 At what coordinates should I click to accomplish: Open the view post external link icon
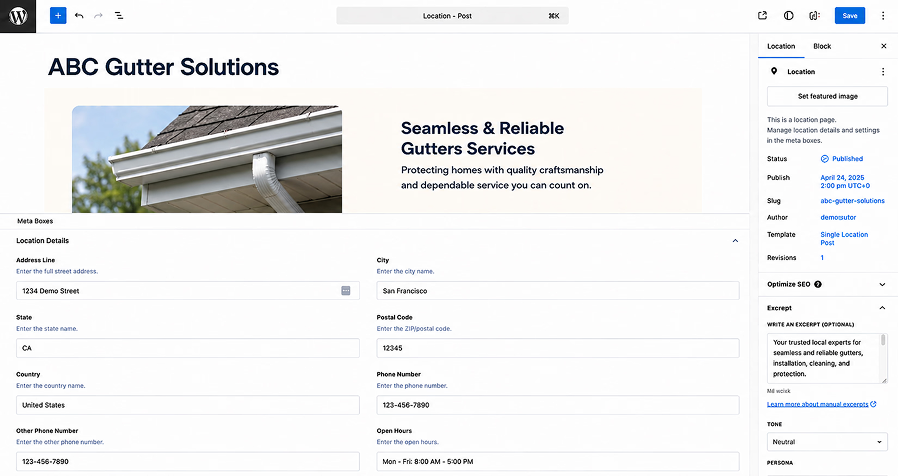[762, 15]
